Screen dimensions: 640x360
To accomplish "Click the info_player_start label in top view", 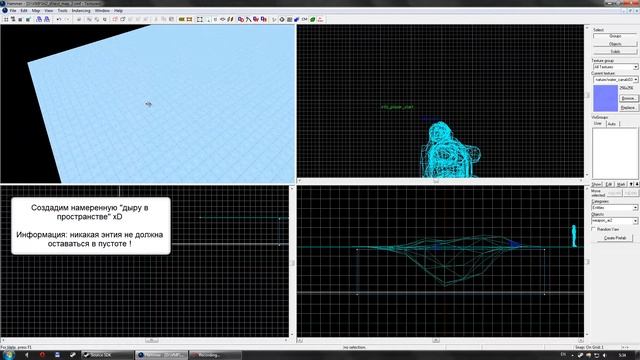I will [x=397, y=107].
